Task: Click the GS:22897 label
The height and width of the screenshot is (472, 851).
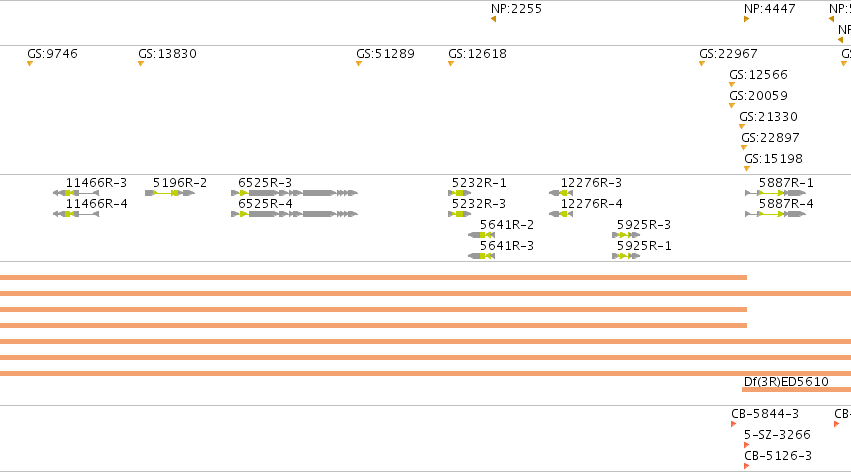Action: pyautogui.click(x=770, y=137)
